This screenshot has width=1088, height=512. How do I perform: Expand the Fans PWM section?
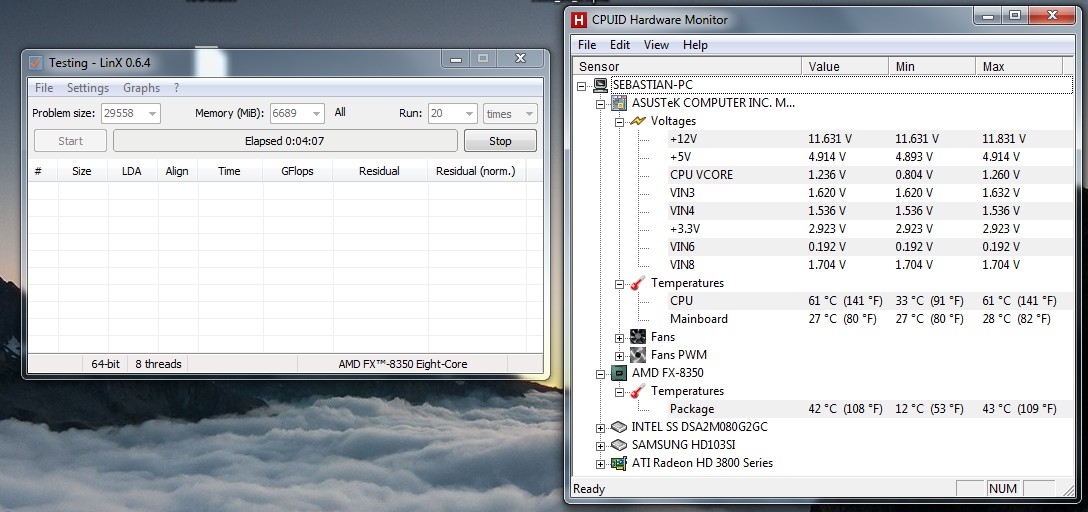[x=619, y=356]
